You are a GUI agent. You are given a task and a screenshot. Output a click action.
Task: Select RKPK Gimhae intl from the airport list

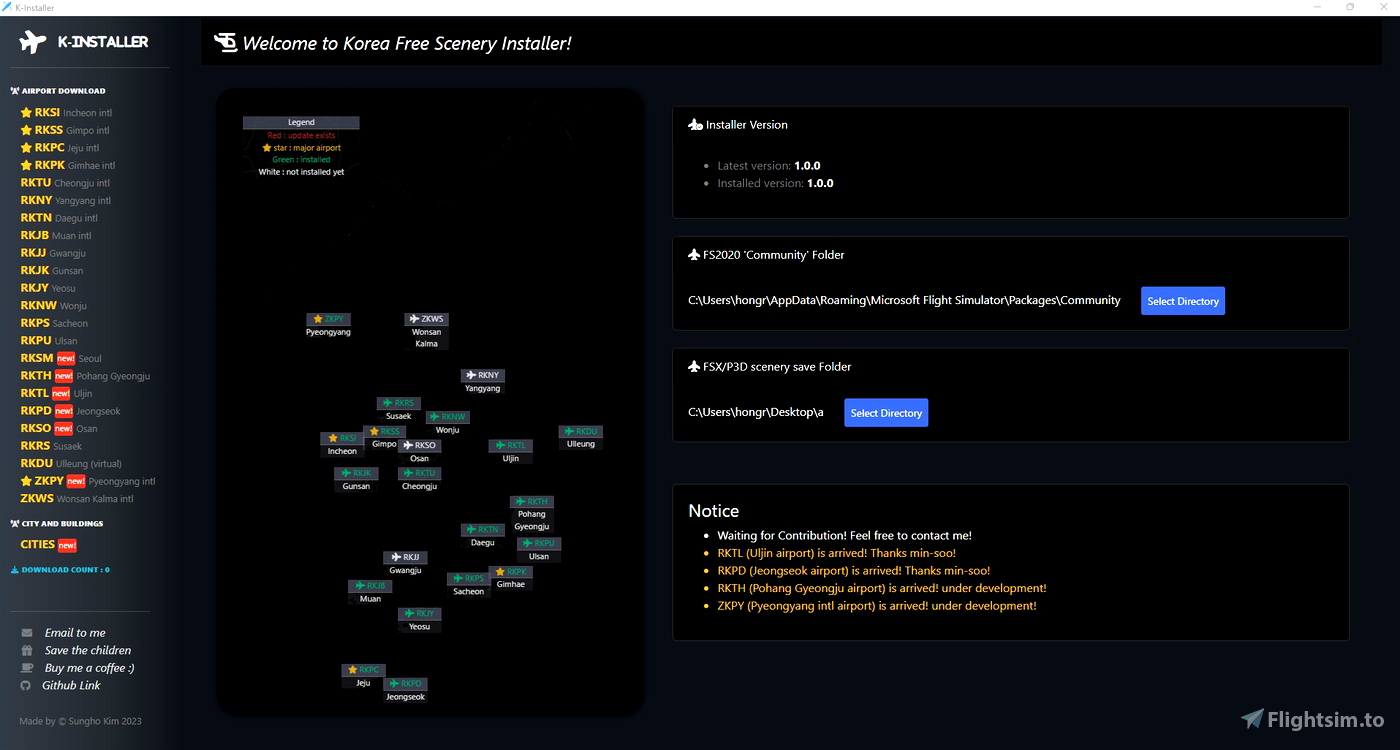click(68, 165)
